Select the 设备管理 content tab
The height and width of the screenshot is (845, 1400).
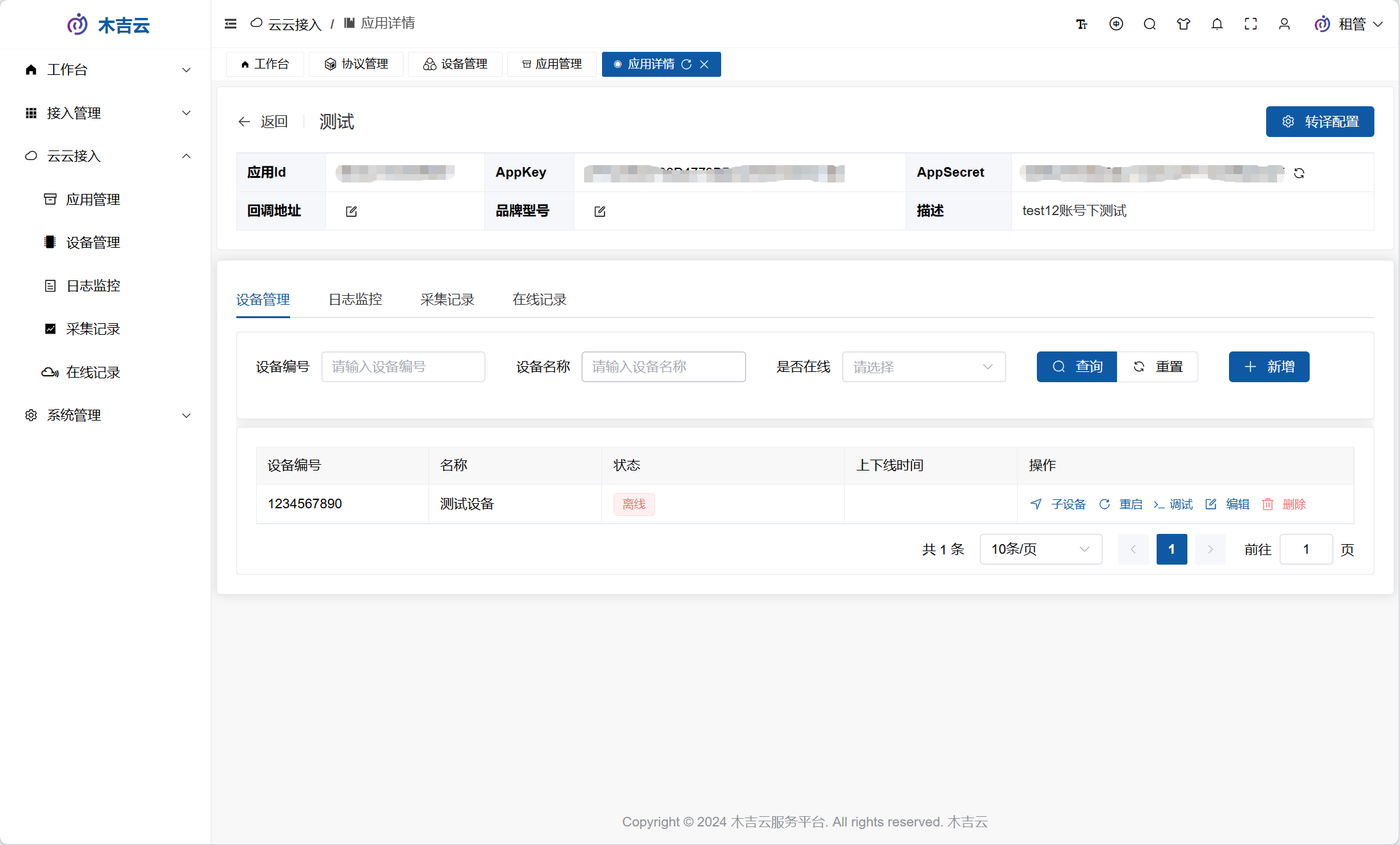click(263, 300)
